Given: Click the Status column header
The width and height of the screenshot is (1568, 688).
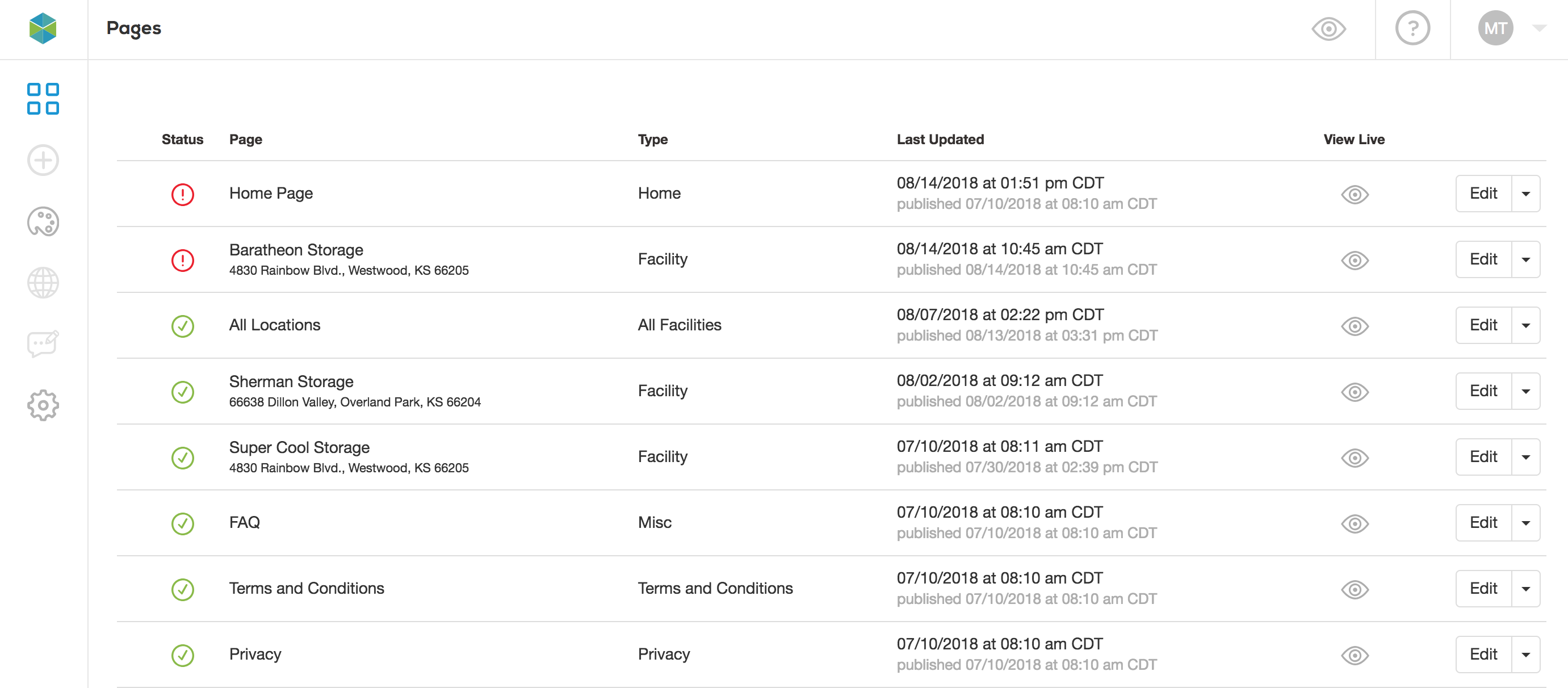Looking at the screenshot, I should 182,140.
